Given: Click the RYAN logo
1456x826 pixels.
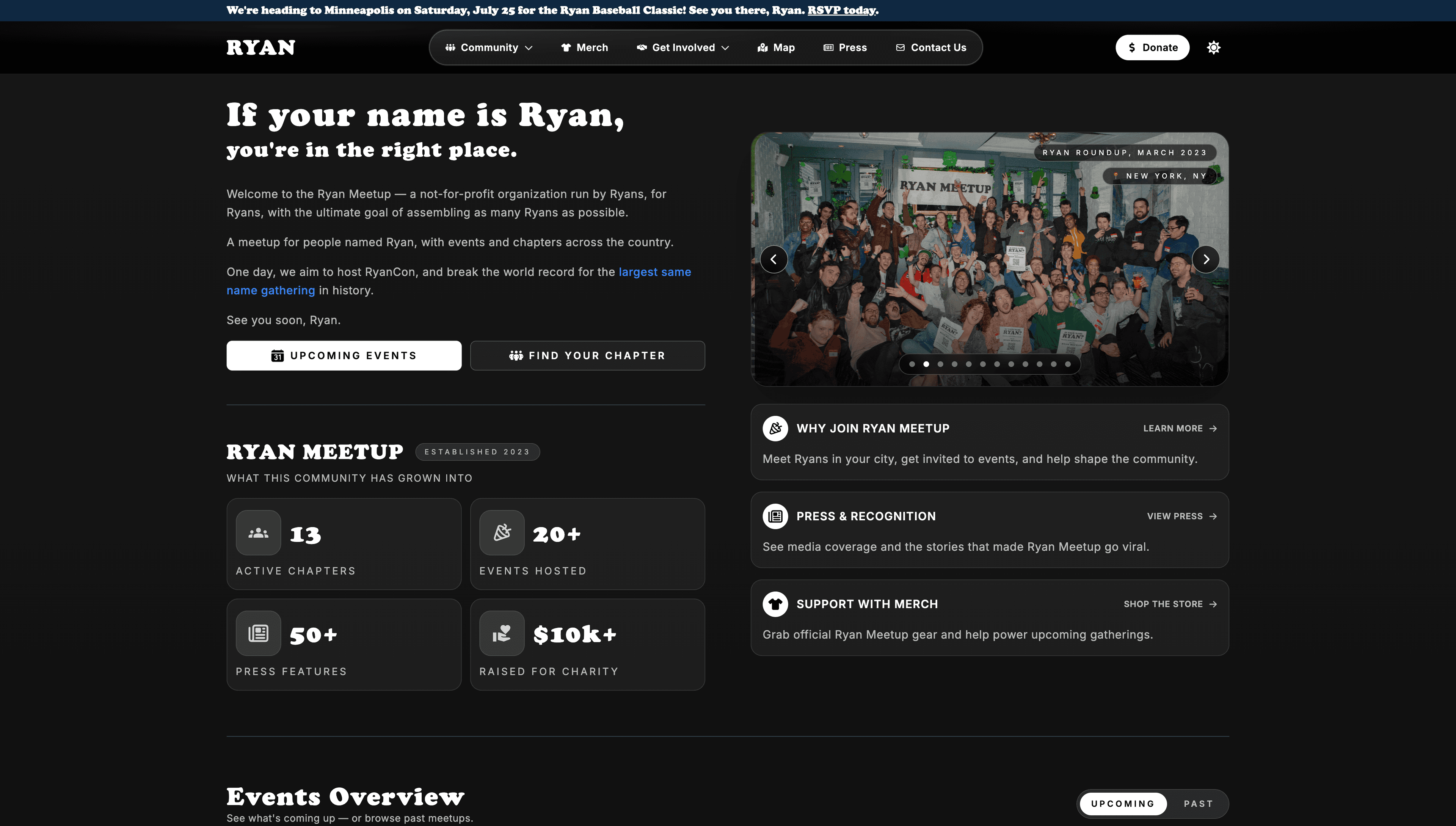Looking at the screenshot, I should coord(260,47).
